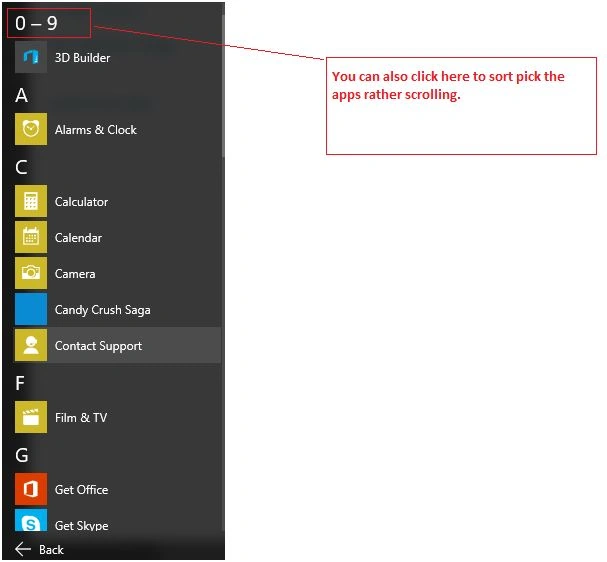Open the Candy Crush Saga tile
This screenshot has height=562, width=607.
point(31,309)
